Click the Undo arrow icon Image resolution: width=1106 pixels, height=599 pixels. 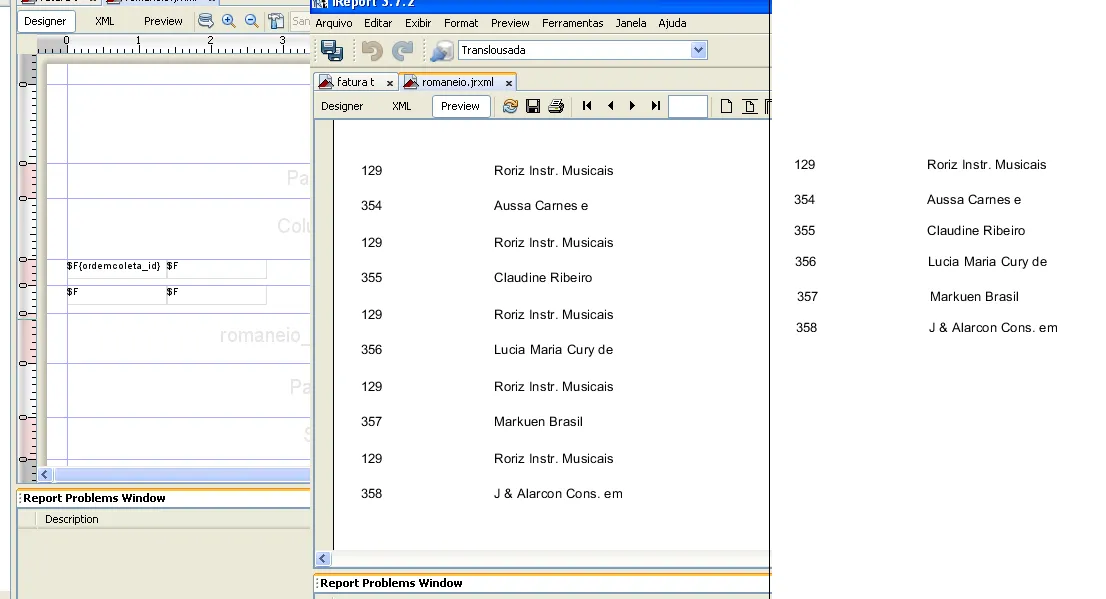(372, 50)
